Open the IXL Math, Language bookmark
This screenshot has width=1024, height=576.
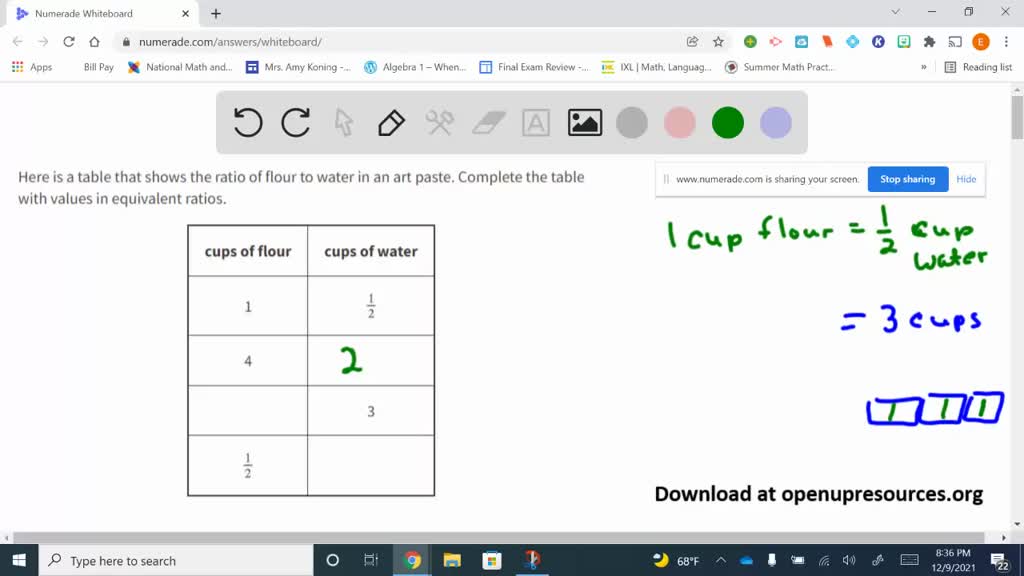656,67
